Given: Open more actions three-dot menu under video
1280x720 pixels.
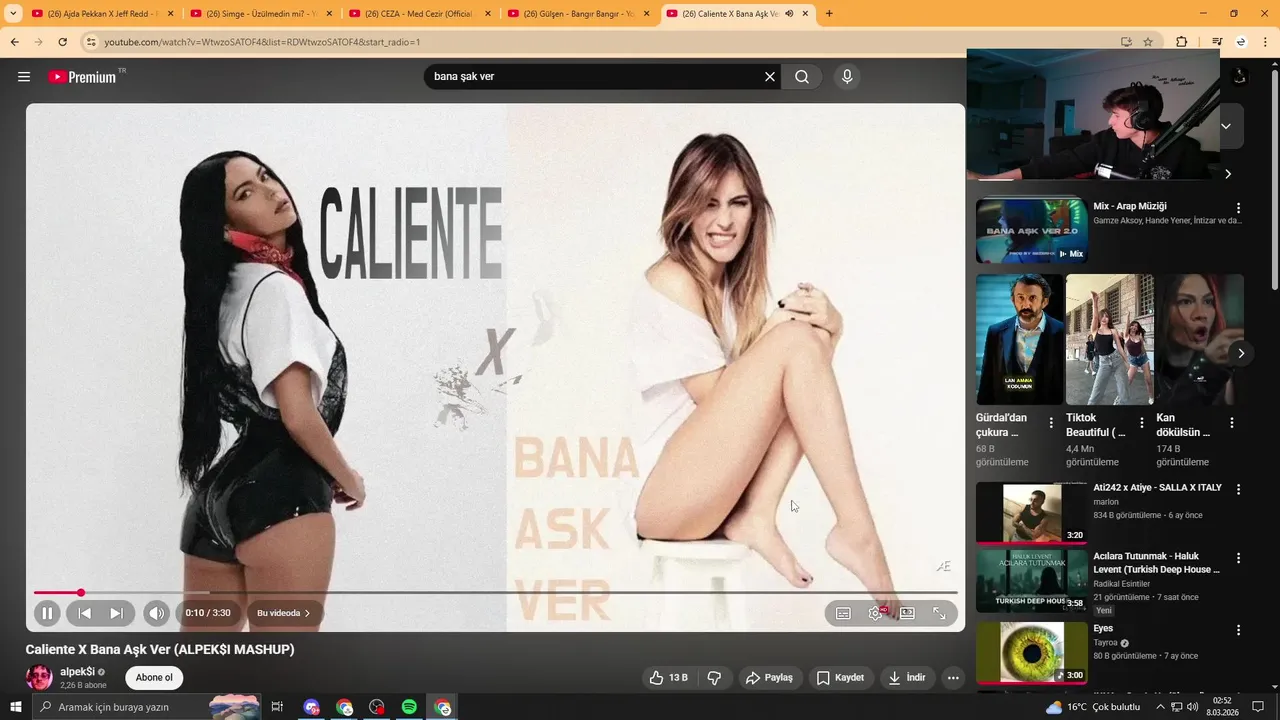Looking at the screenshot, I should click(953, 677).
